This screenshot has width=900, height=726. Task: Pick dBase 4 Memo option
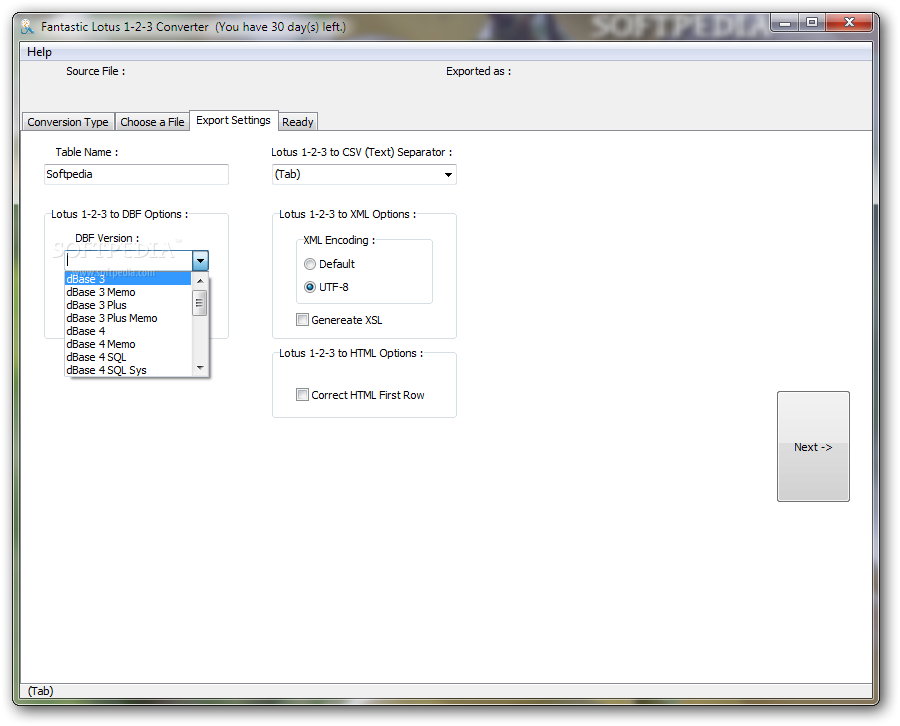point(127,344)
